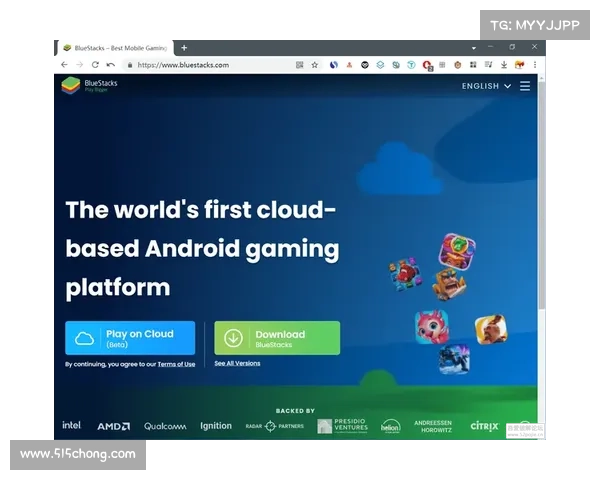This screenshot has width=600, height=480.
Task: Bookmark page with the star icon
Action: (315, 65)
